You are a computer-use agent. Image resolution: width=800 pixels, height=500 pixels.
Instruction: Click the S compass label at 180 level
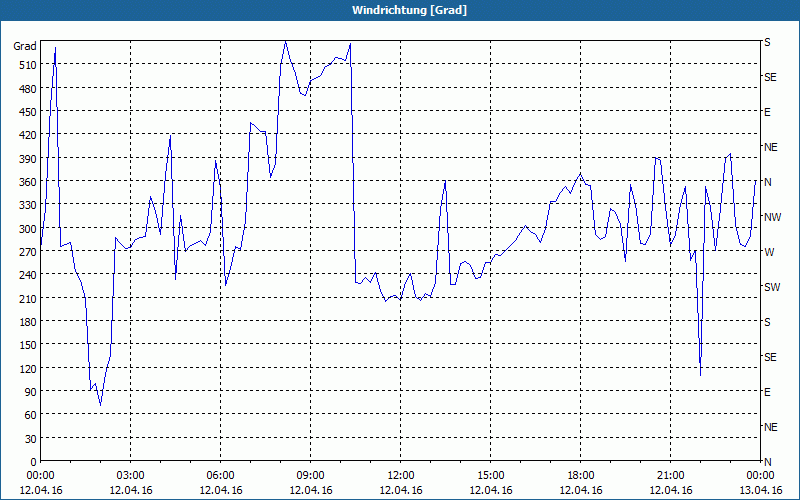click(x=767, y=322)
